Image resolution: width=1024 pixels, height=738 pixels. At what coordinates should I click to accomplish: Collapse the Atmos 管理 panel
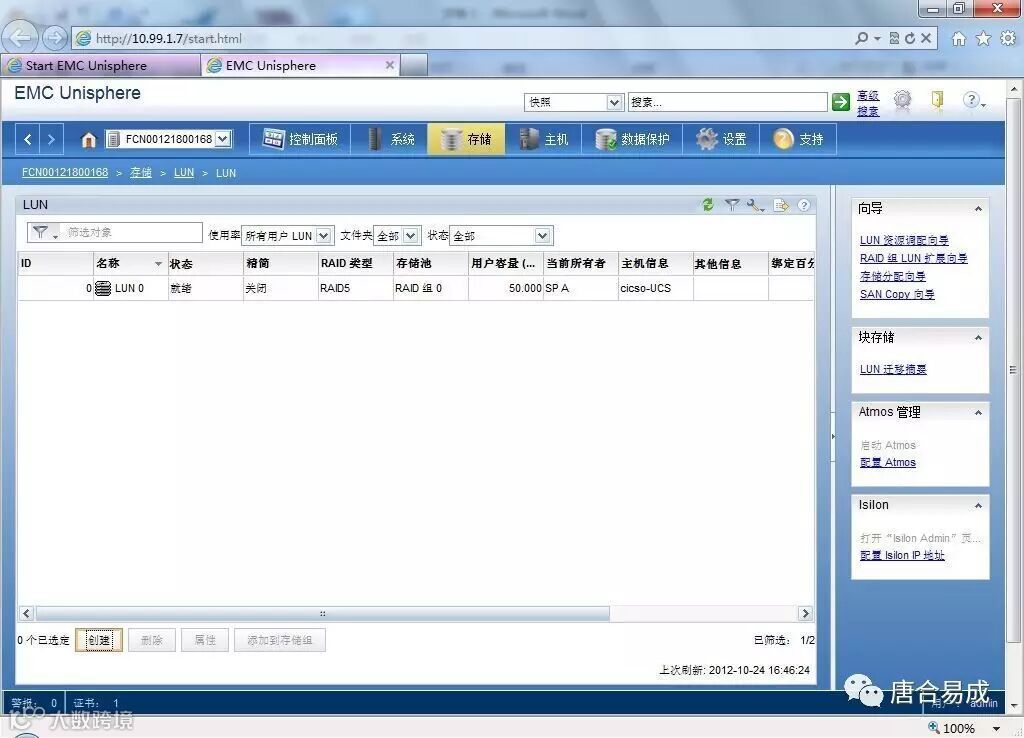pyautogui.click(x=978, y=413)
